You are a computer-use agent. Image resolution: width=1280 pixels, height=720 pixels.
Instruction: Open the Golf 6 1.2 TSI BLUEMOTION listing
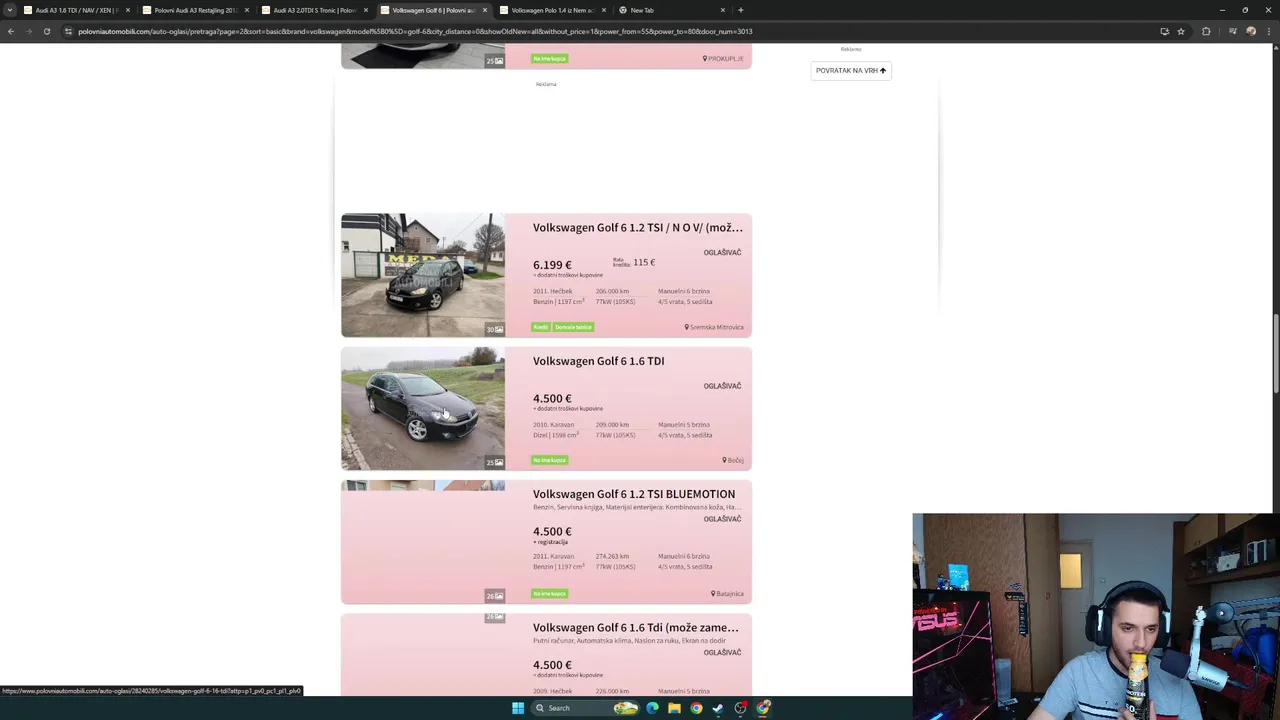click(633, 494)
